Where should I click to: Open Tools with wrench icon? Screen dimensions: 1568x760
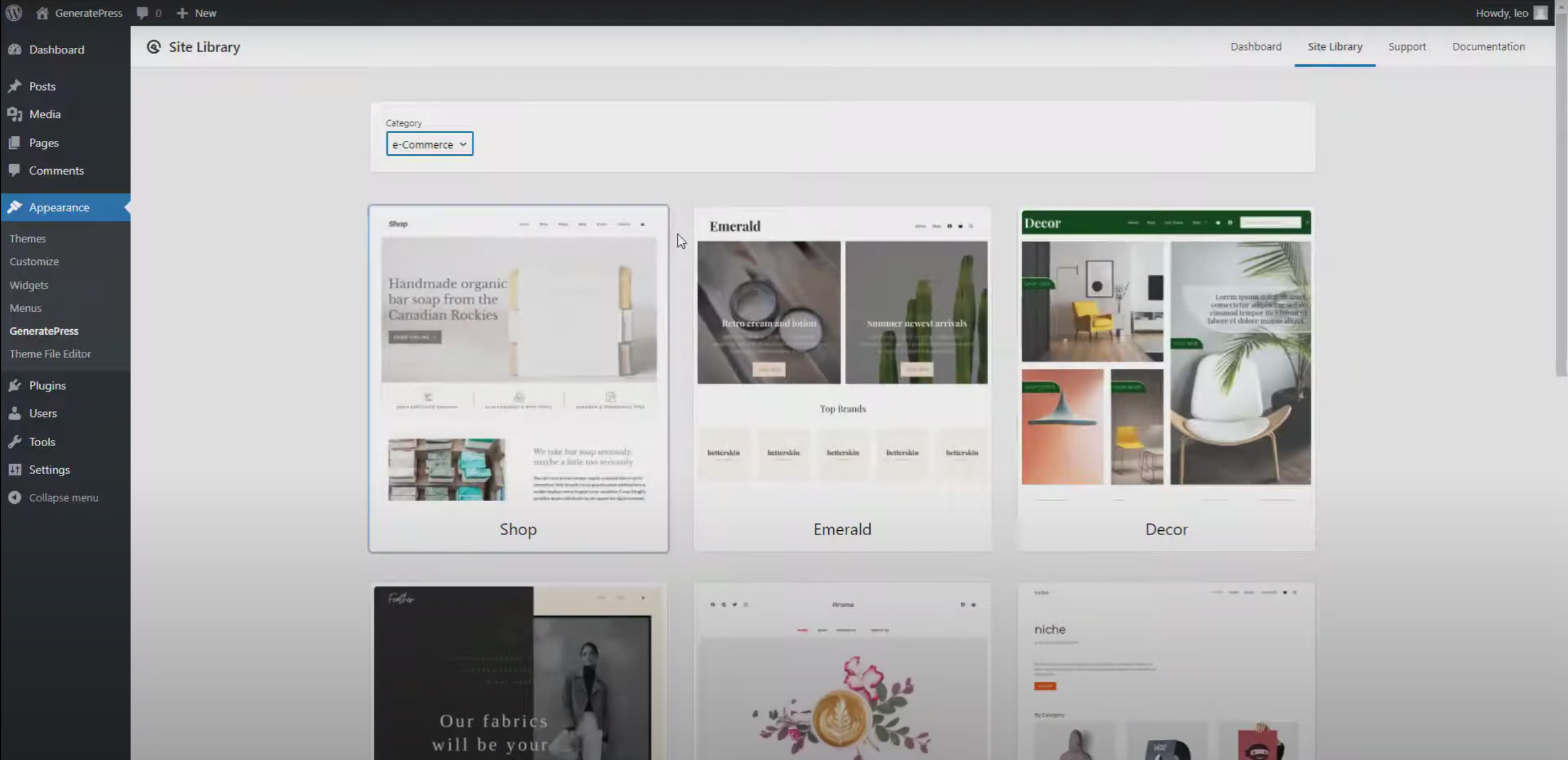coord(15,442)
